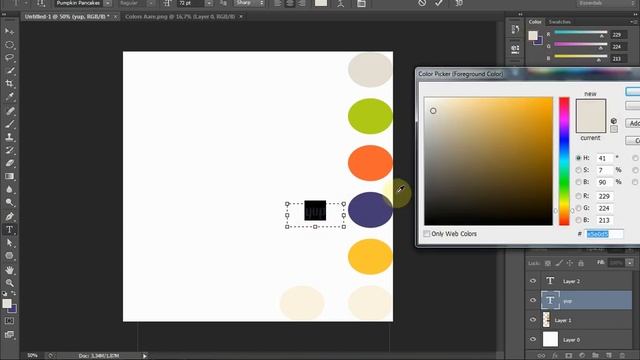Select the Ellipse shape tool
640x360 pixels.
[9, 256]
